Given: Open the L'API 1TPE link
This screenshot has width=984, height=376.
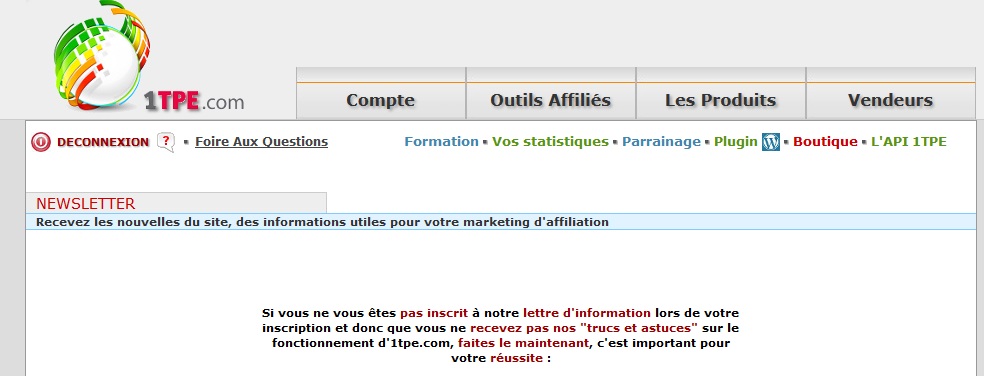Looking at the screenshot, I should click(909, 142).
